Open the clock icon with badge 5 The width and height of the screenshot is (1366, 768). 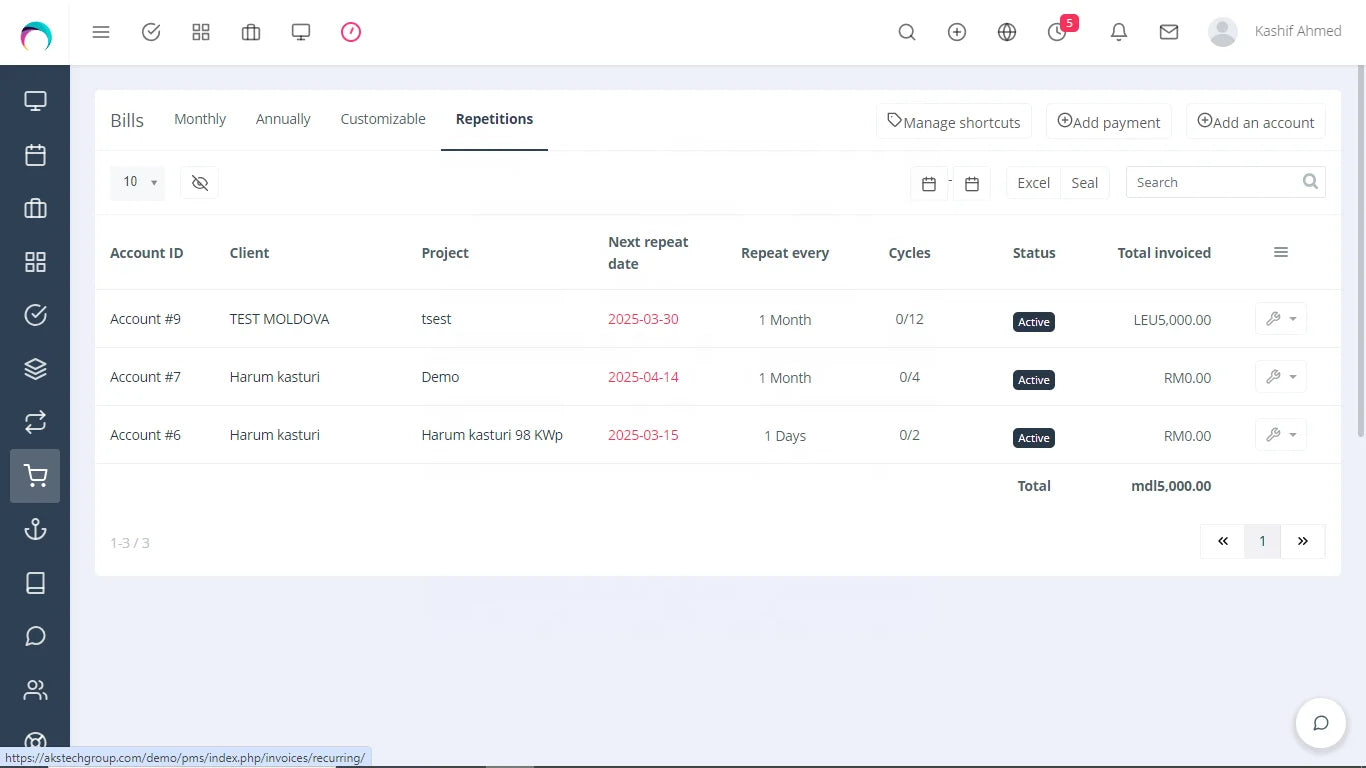1057,32
